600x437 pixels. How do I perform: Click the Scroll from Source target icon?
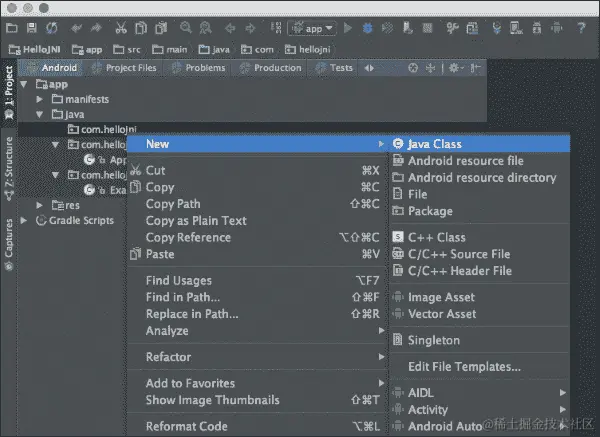412,68
